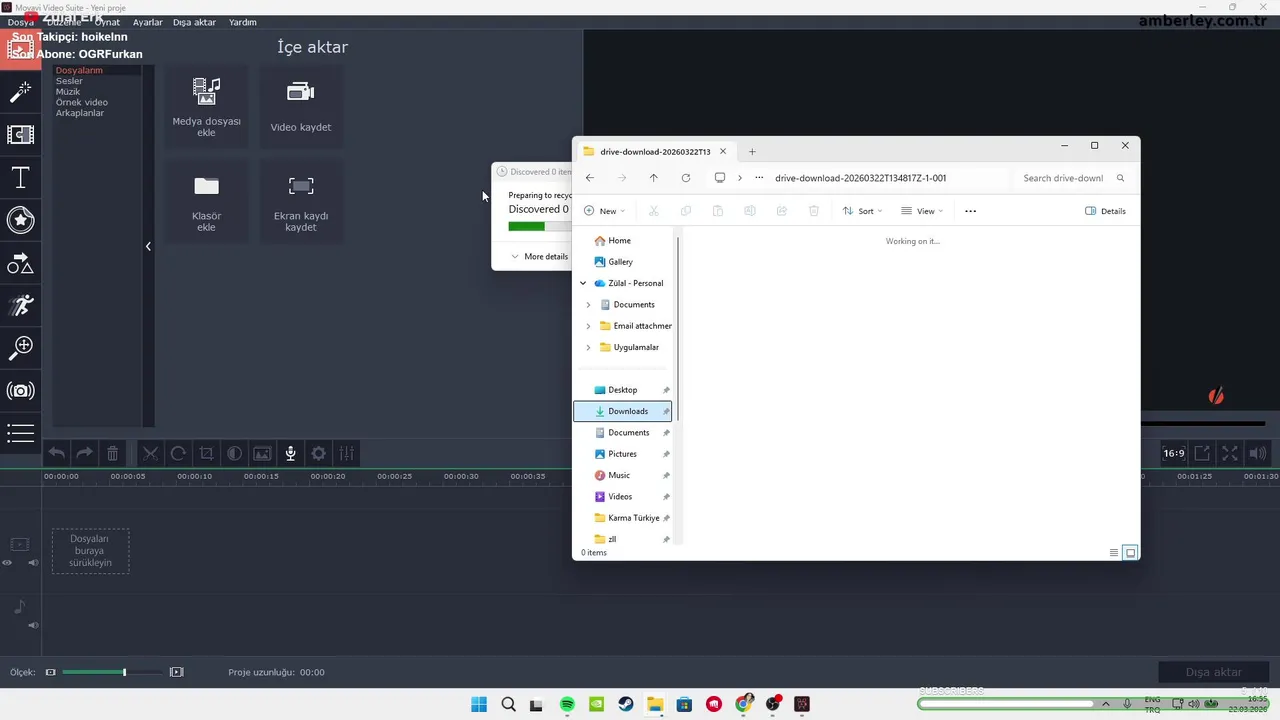The width and height of the screenshot is (1280, 720).
Task: Expand More details in the progress dialog
Action: pyautogui.click(x=539, y=257)
